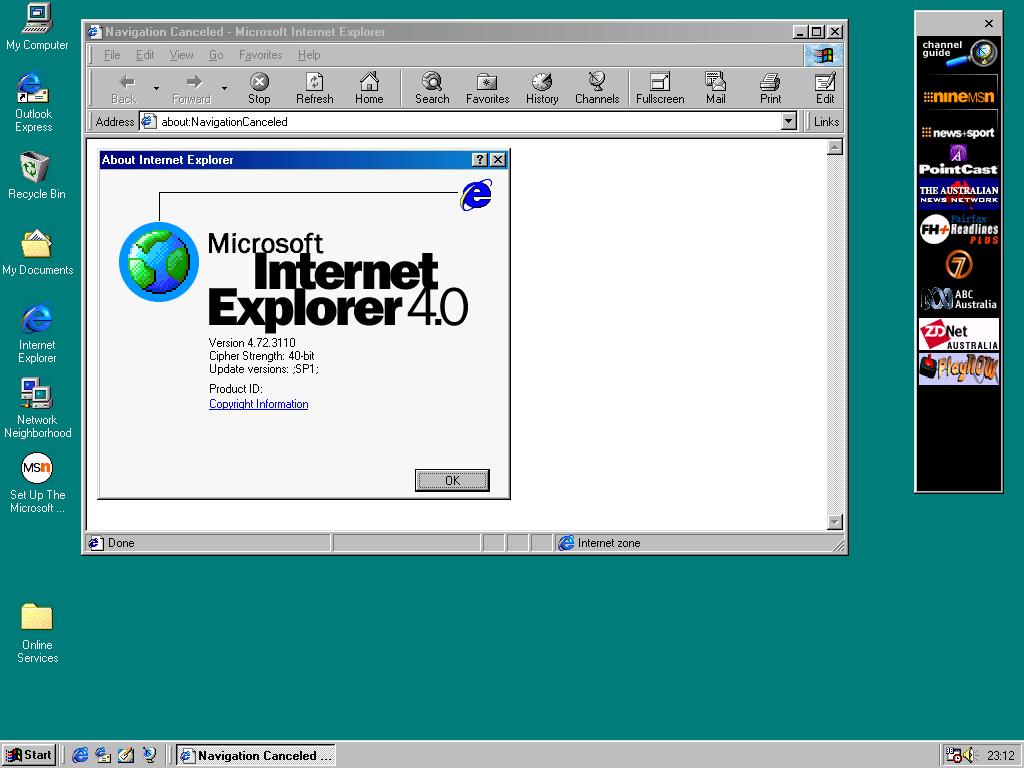Open the Favorites toolbar pane

(487, 88)
